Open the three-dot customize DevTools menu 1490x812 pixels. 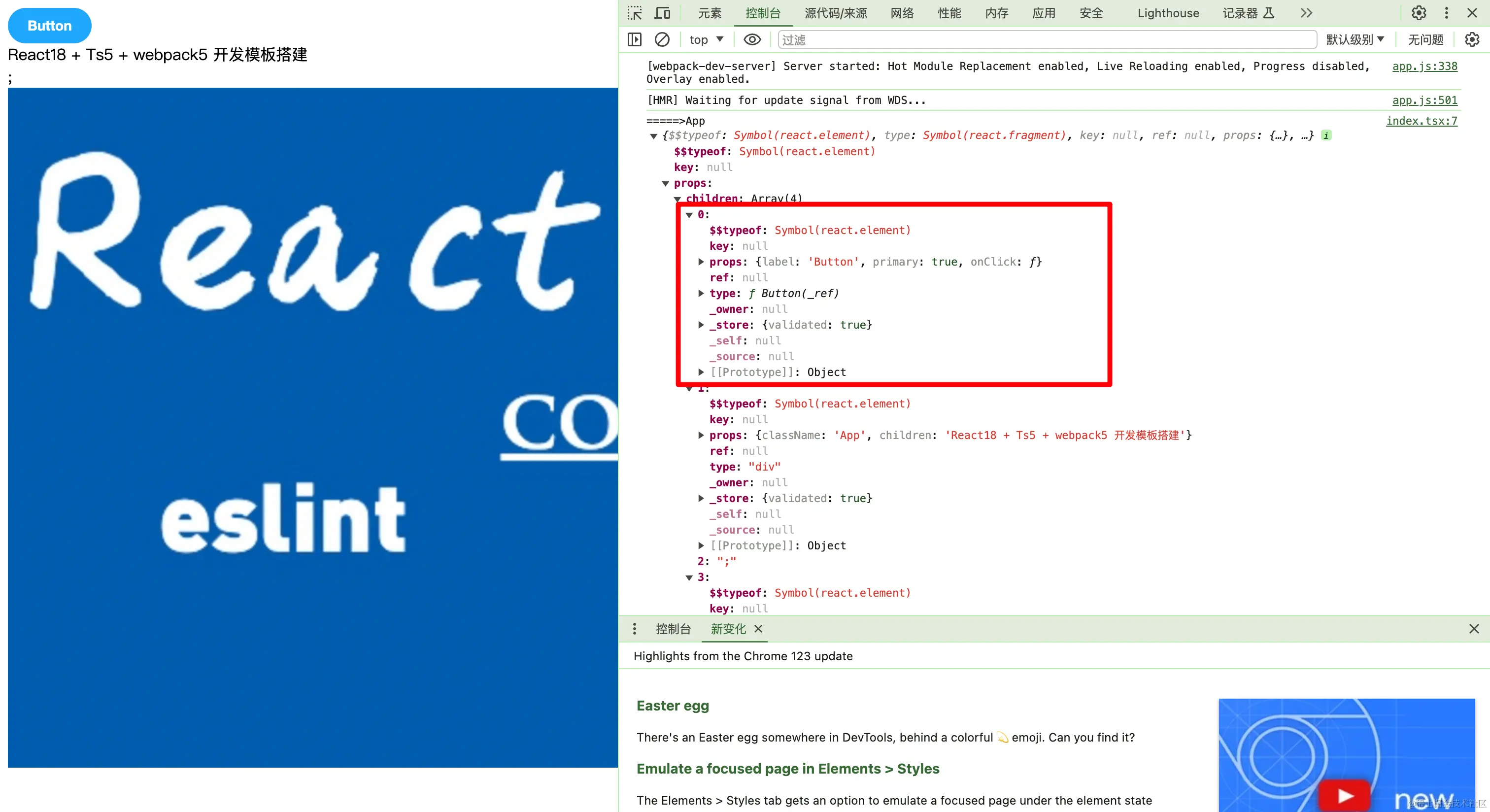coord(1446,13)
